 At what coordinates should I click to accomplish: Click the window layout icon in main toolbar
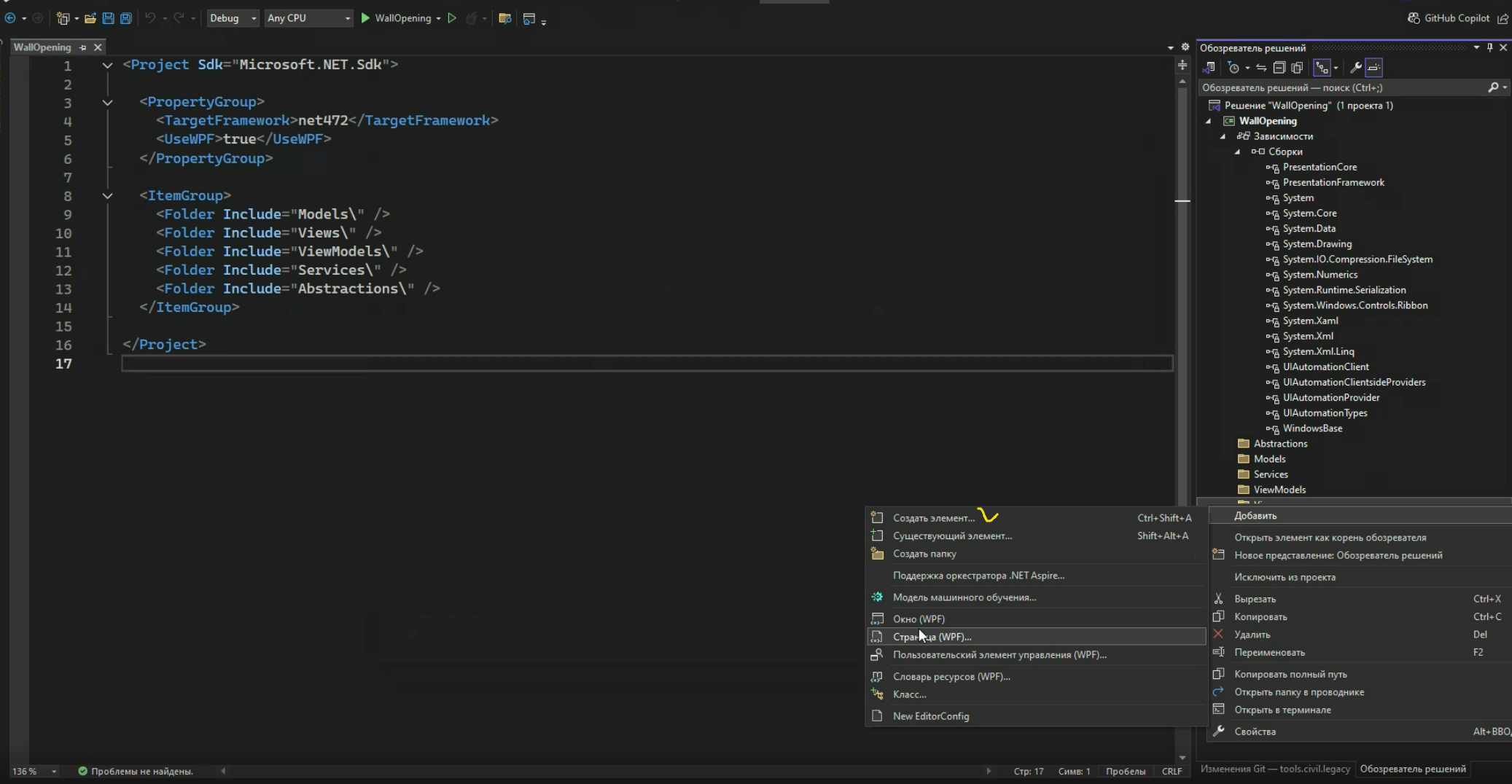tap(529, 18)
